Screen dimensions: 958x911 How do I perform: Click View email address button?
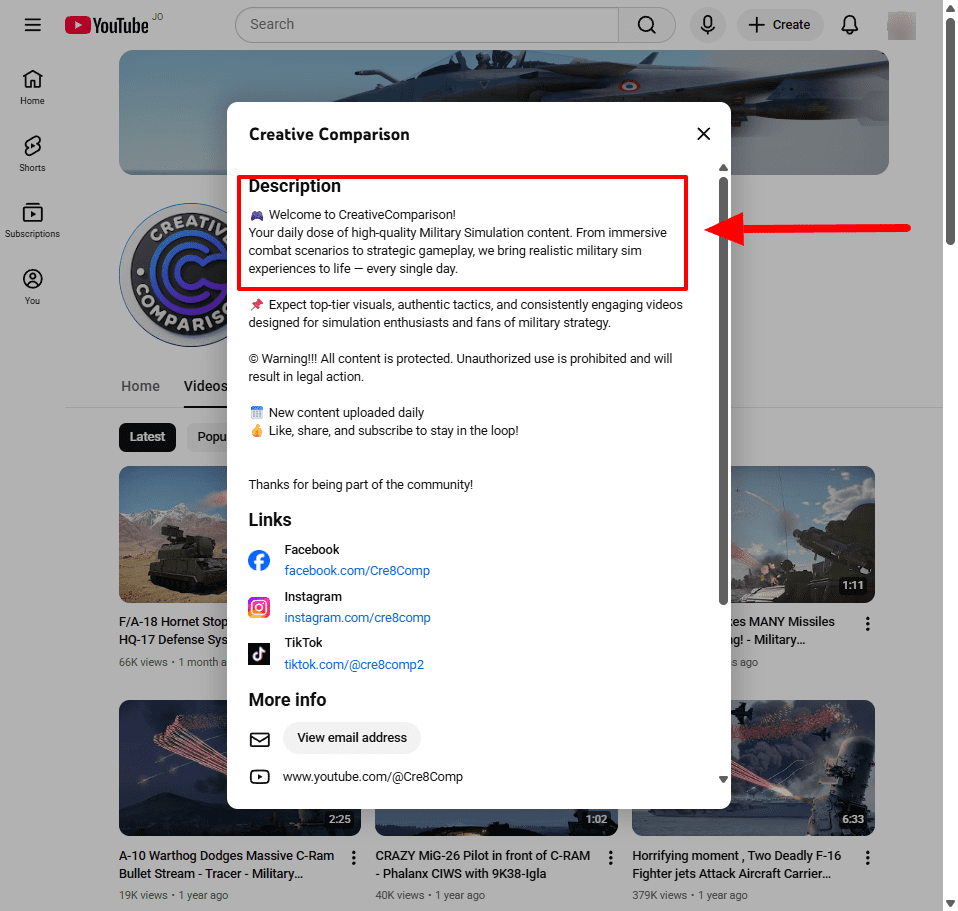pos(352,738)
